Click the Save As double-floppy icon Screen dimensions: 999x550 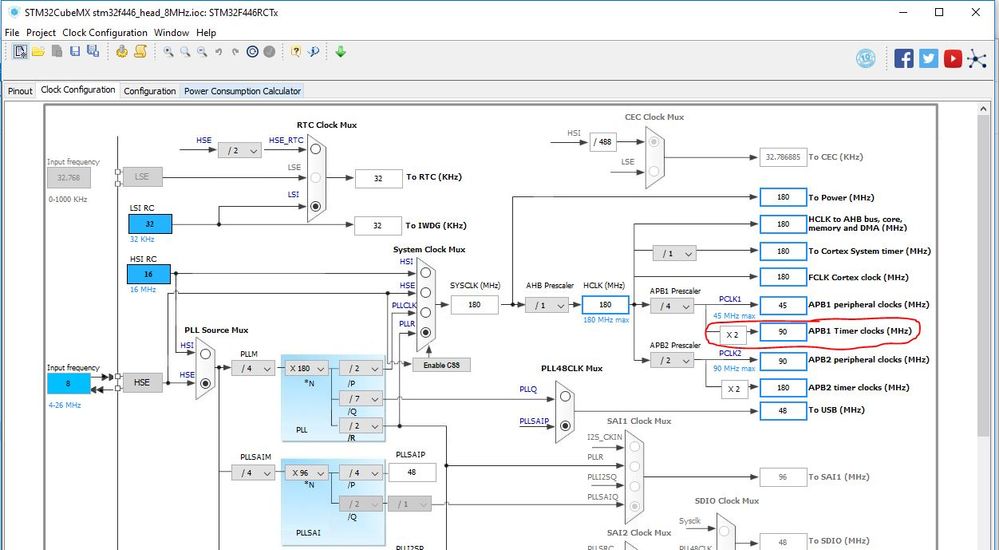(93, 52)
